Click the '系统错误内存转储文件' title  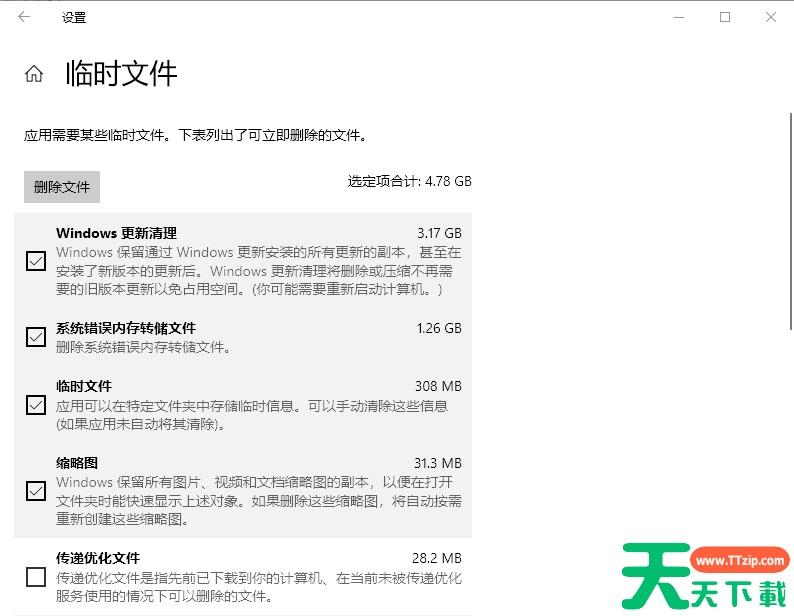pyautogui.click(x=126, y=328)
